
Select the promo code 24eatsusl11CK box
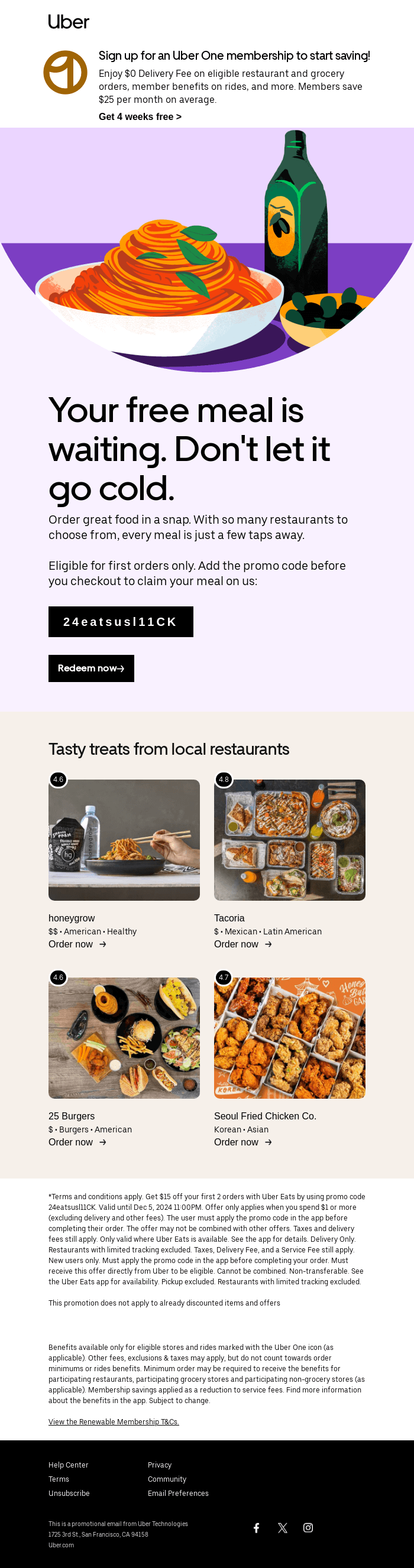point(121,622)
